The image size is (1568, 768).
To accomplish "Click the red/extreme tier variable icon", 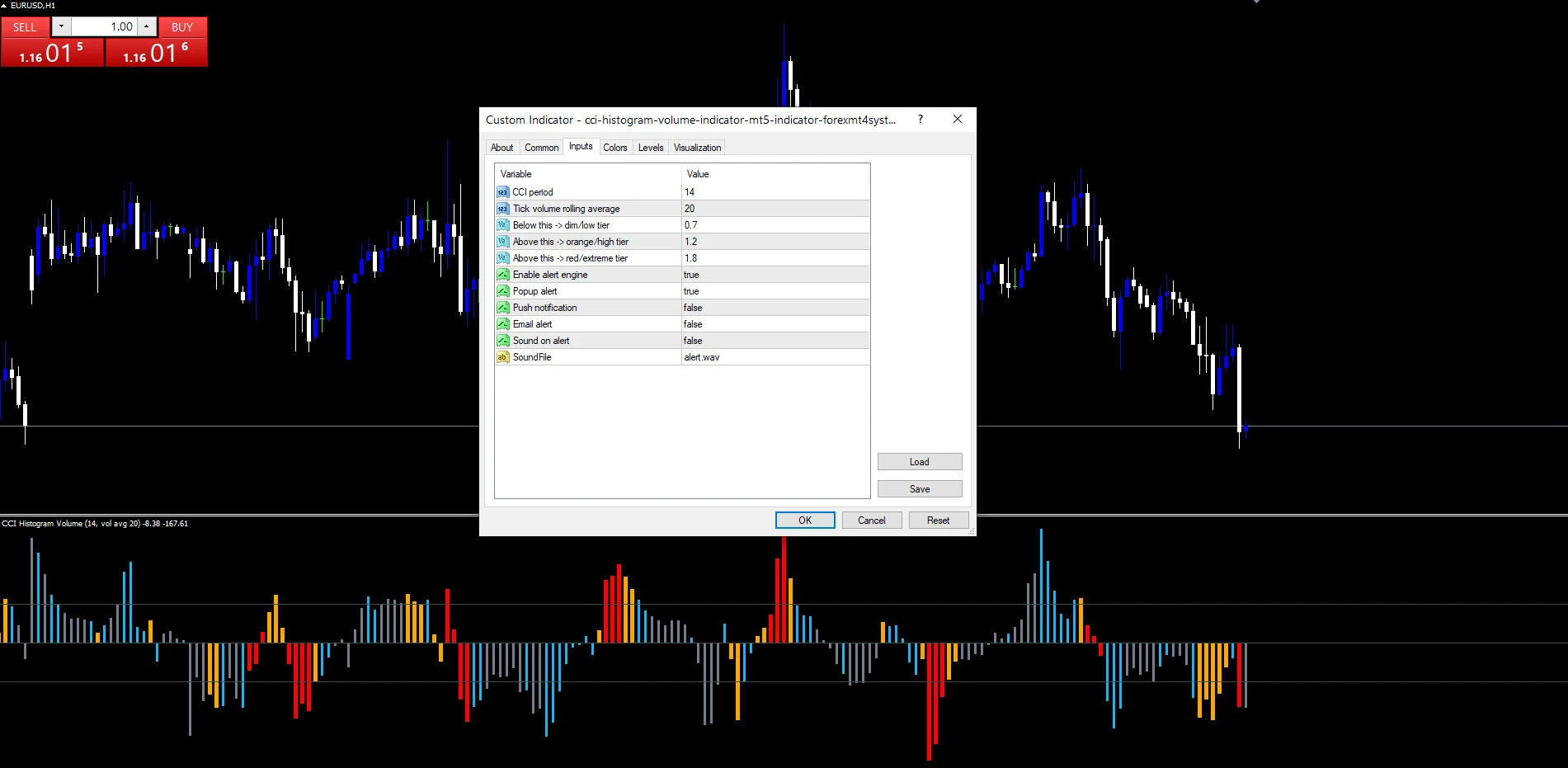I will pos(502,258).
